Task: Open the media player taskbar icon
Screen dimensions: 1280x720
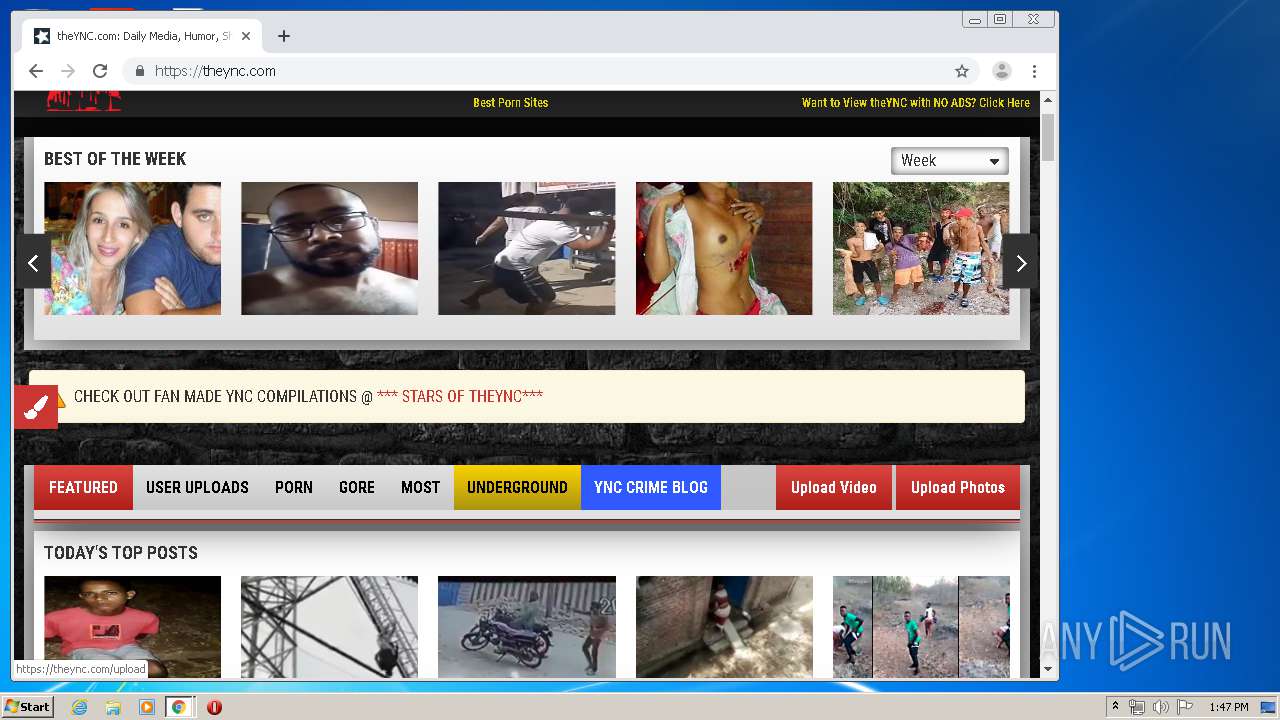Action: (x=147, y=707)
